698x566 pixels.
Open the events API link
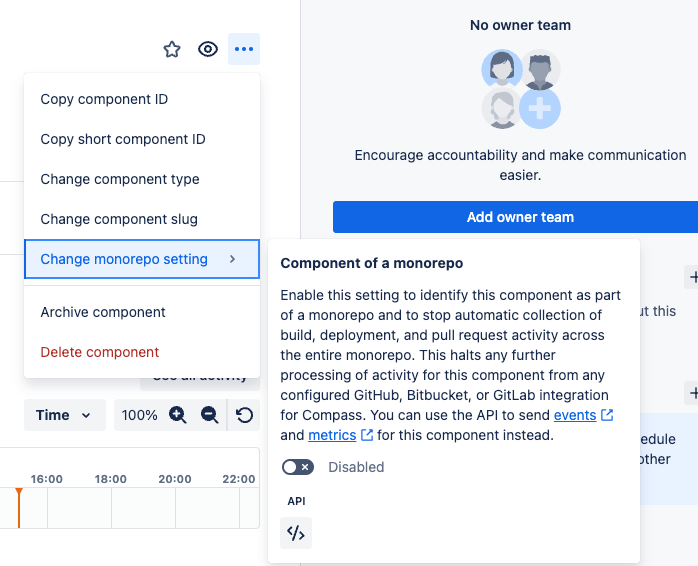pos(575,415)
